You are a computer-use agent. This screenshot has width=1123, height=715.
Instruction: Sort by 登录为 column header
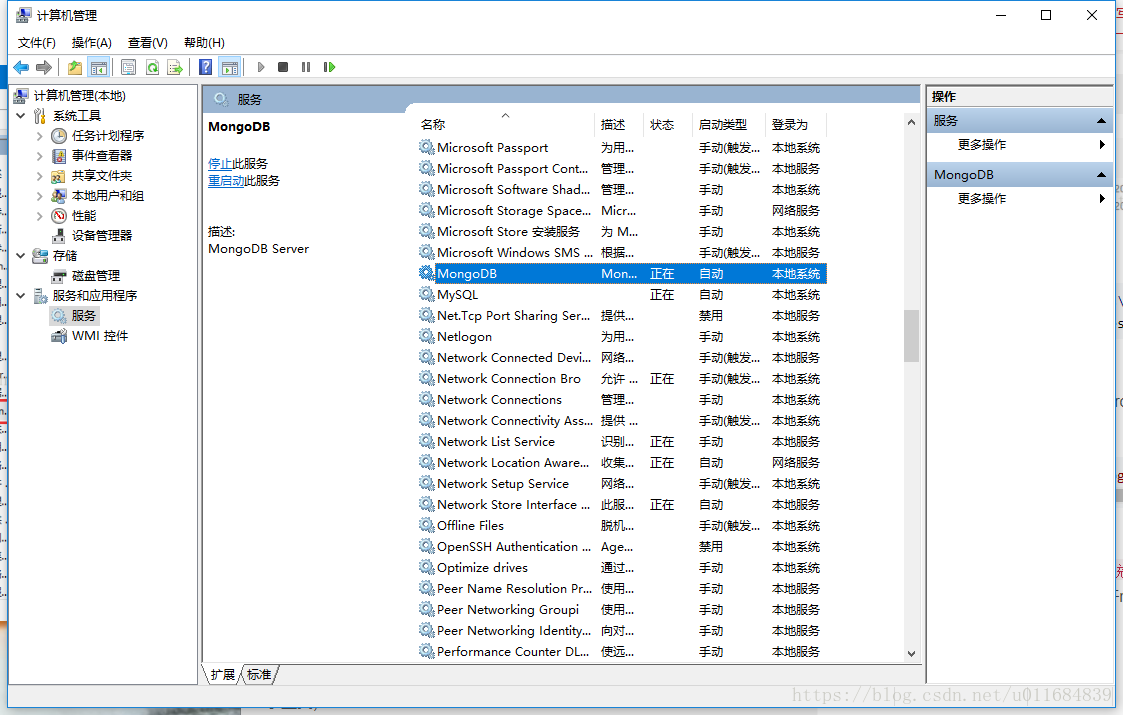click(x=795, y=125)
